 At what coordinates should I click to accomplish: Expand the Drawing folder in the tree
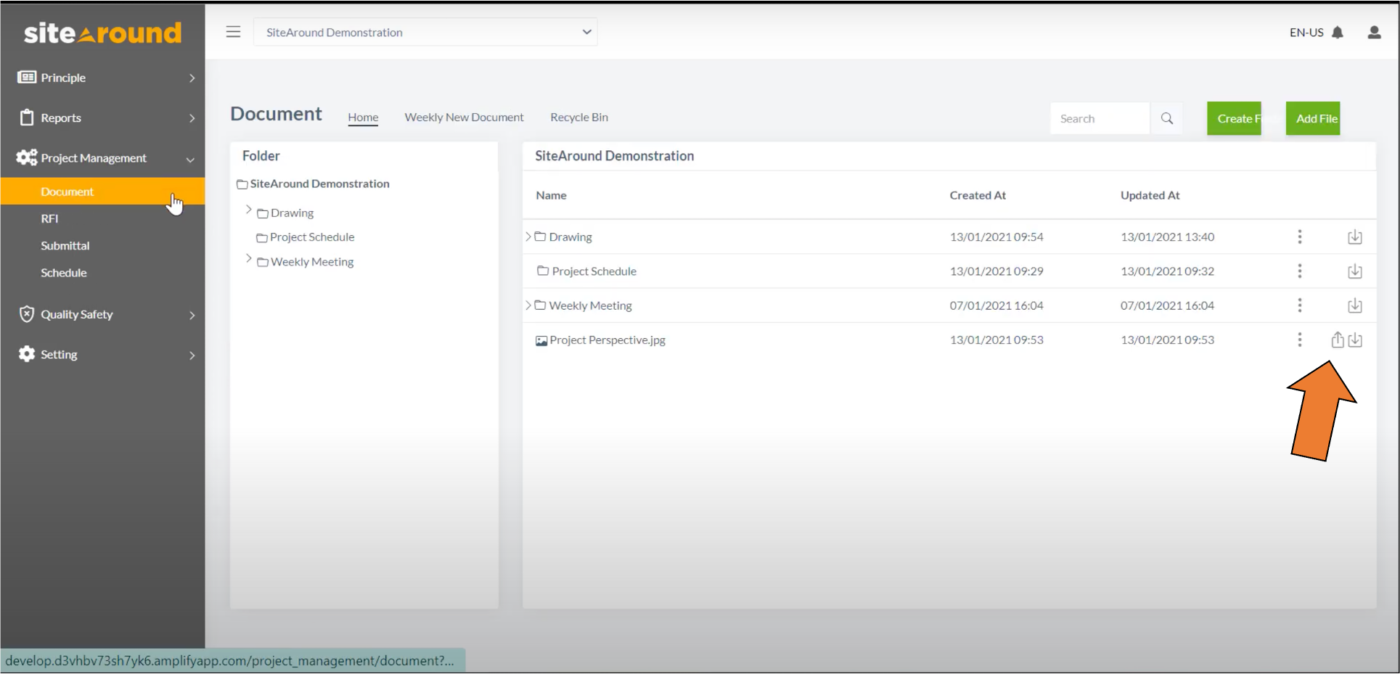coord(249,211)
